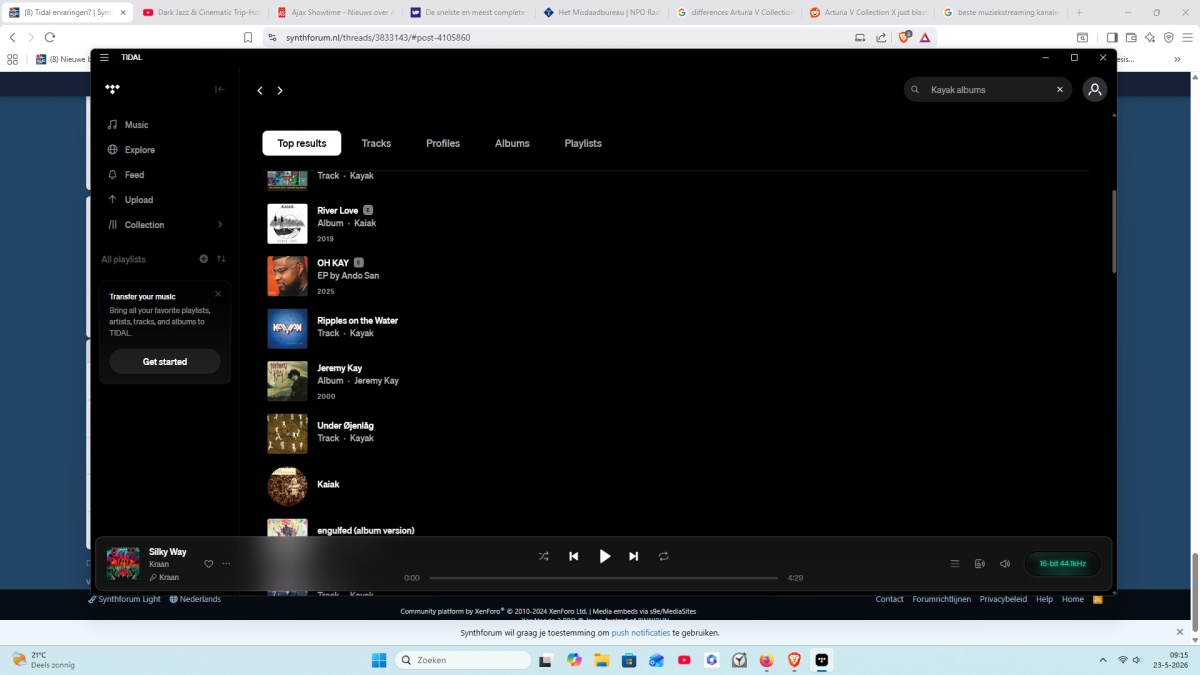Skip to the previous track
The height and width of the screenshot is (675, 1200).
pos(574,556)
